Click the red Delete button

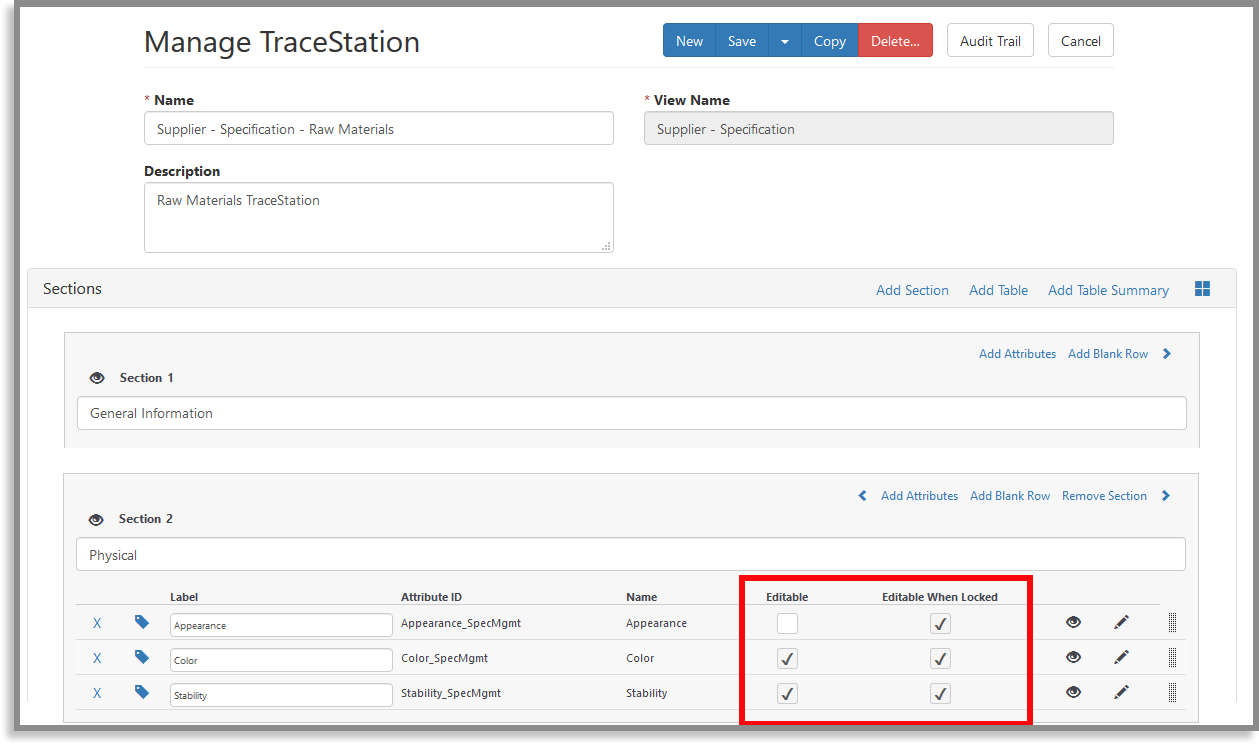click(x=895, y=41)
